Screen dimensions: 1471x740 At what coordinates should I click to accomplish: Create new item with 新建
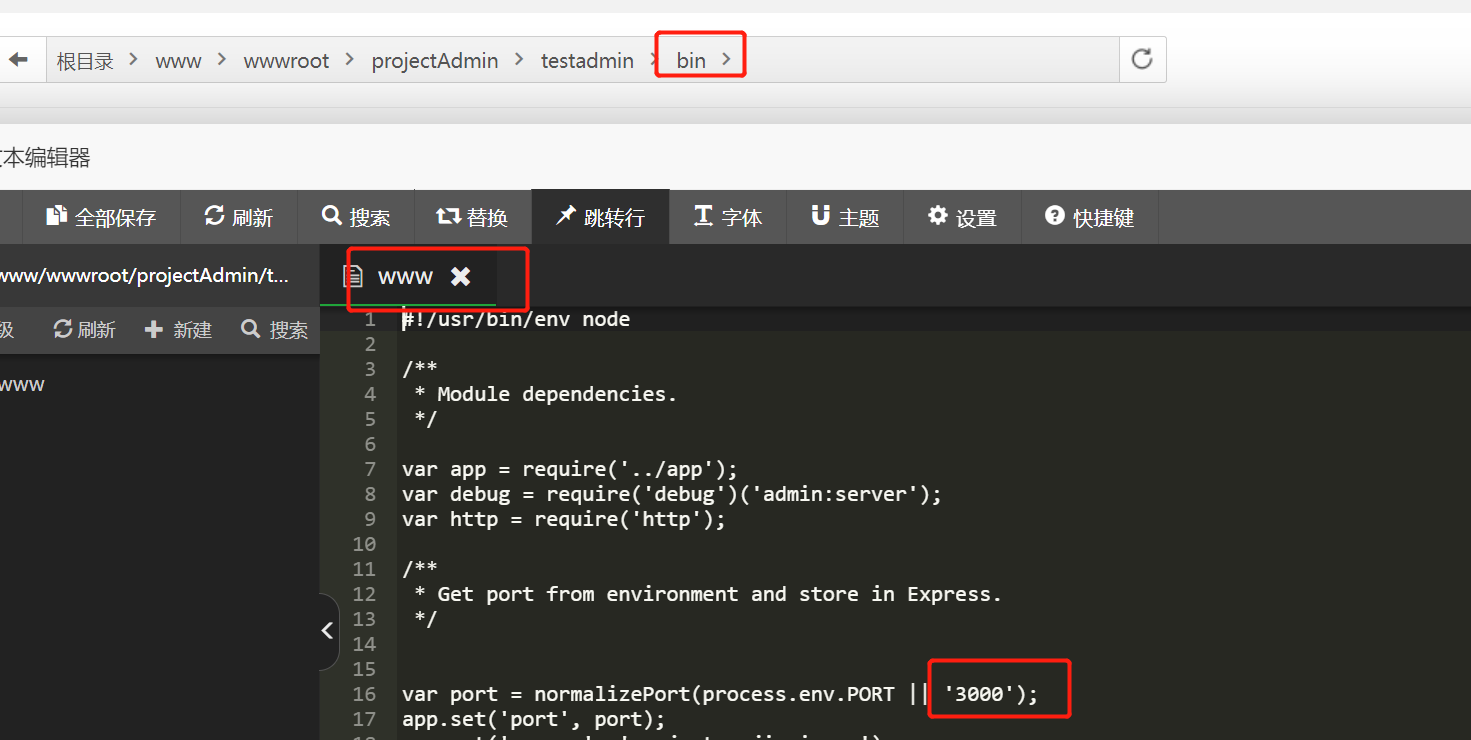pos(179,330)
